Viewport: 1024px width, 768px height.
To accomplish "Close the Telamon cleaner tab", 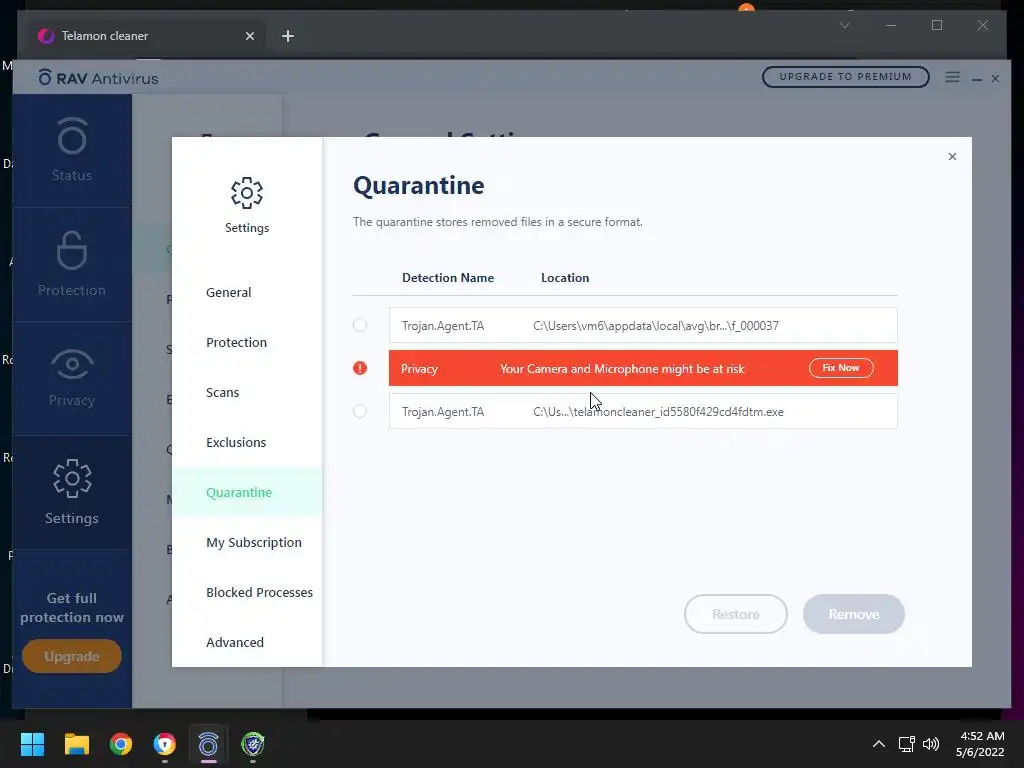I will (249, 36).
